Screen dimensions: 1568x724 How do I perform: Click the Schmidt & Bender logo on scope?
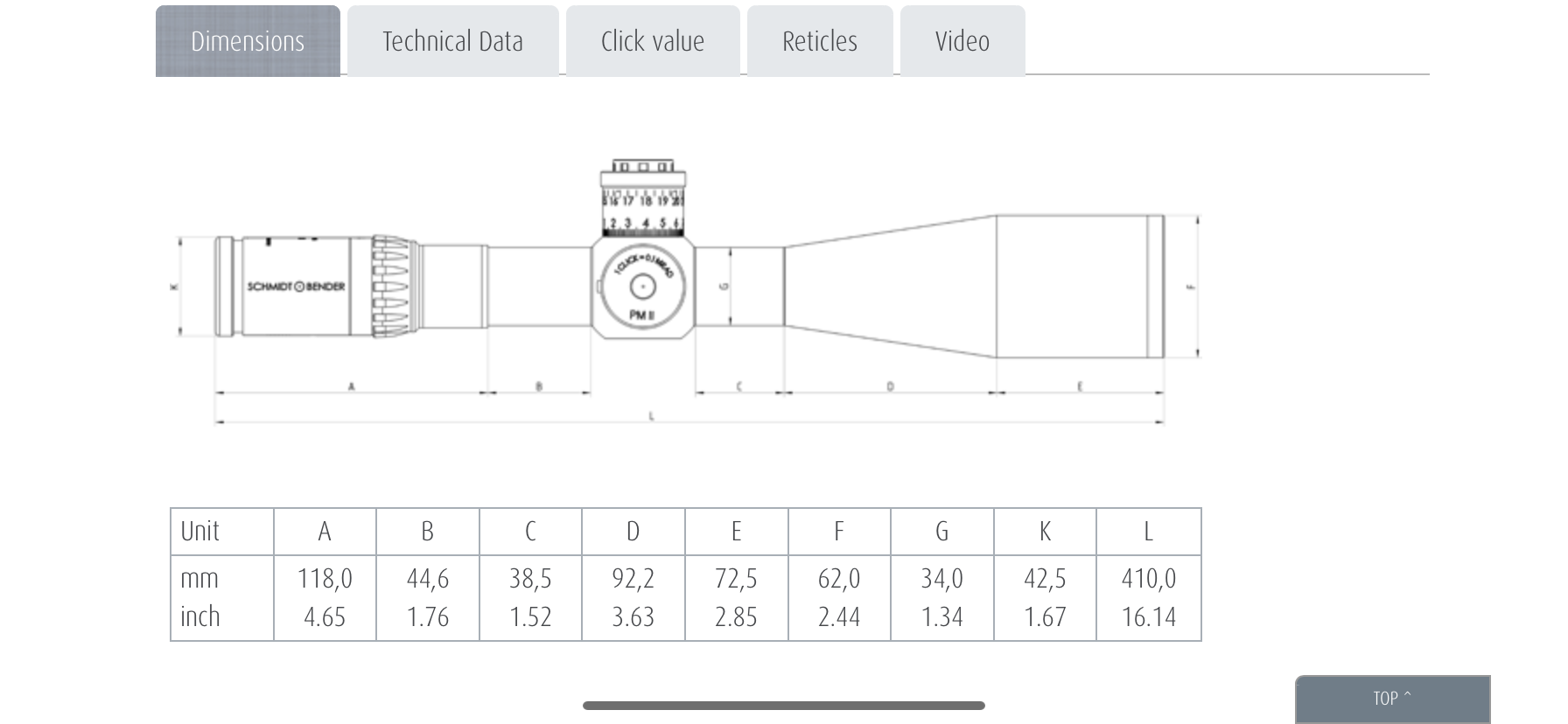point(296,286)
